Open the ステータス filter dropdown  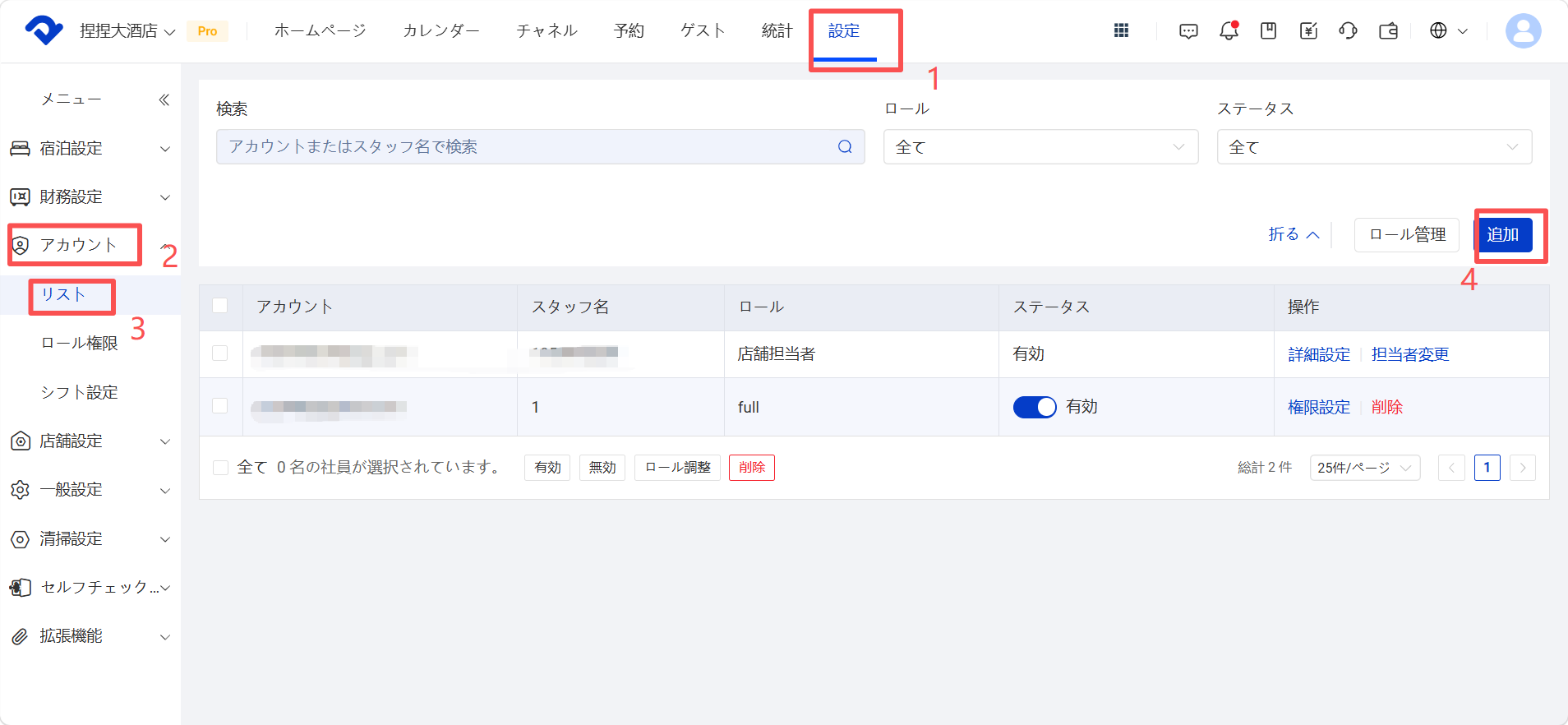(1374, 147)
